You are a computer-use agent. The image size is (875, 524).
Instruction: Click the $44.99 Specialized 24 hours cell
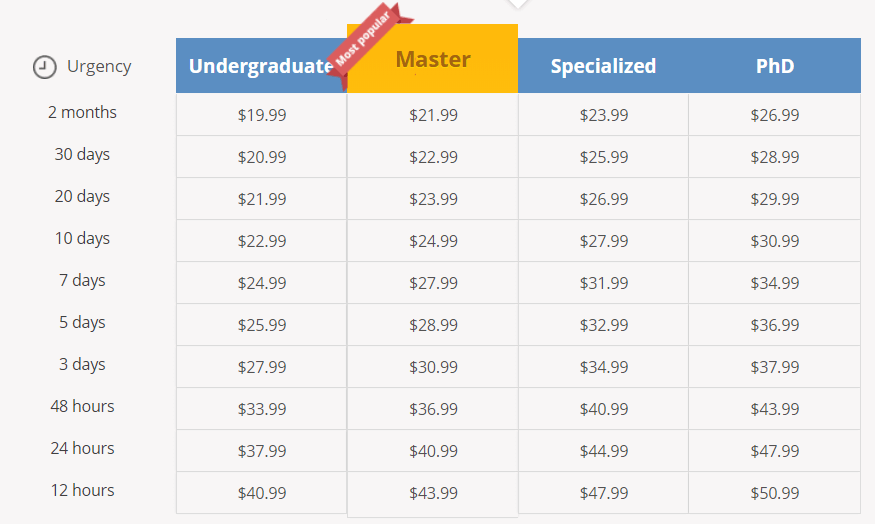coord(604,451)
